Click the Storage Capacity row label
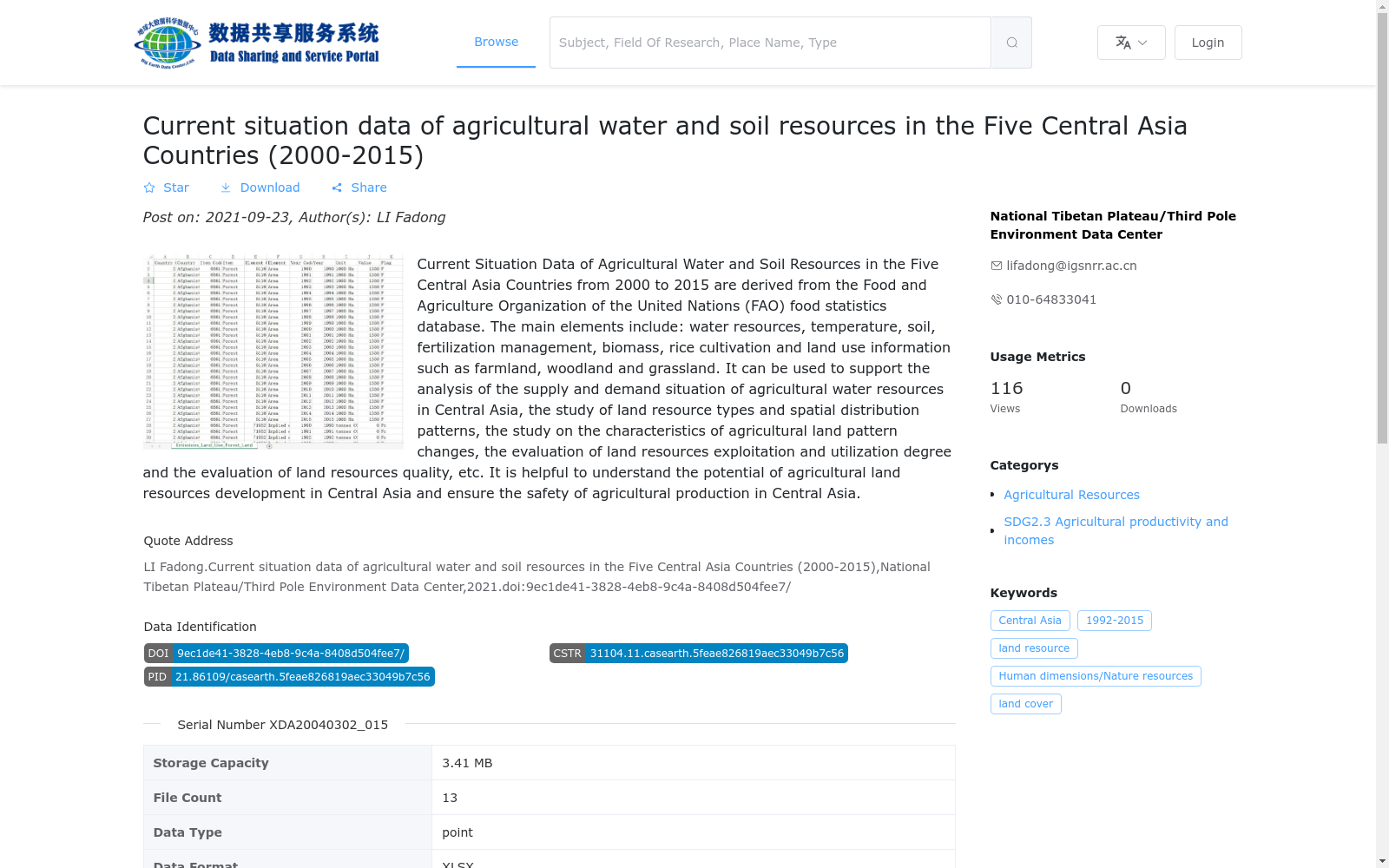 [287, 763]
